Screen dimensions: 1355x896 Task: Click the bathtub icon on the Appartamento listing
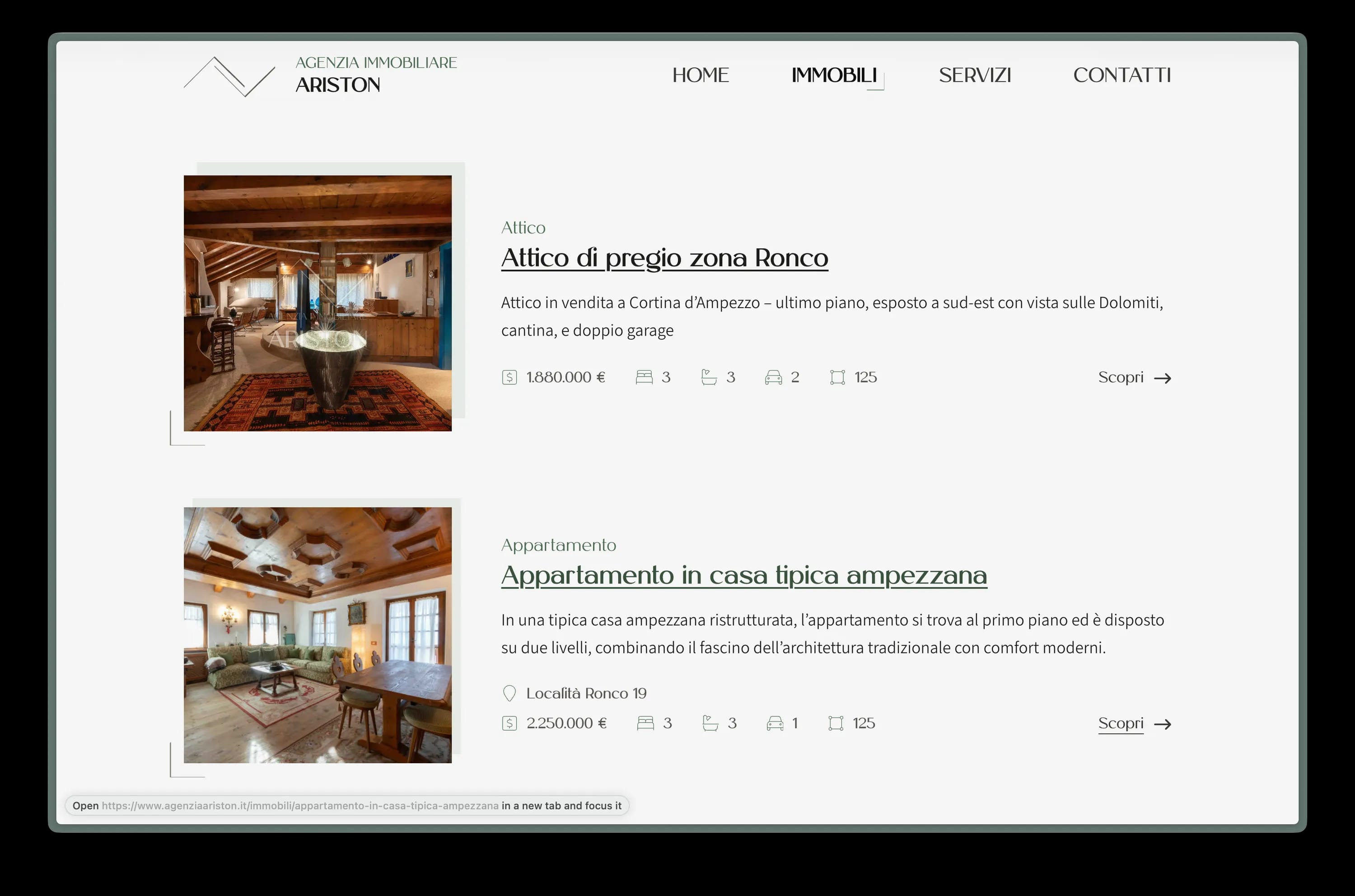click(x=710, y=723)
